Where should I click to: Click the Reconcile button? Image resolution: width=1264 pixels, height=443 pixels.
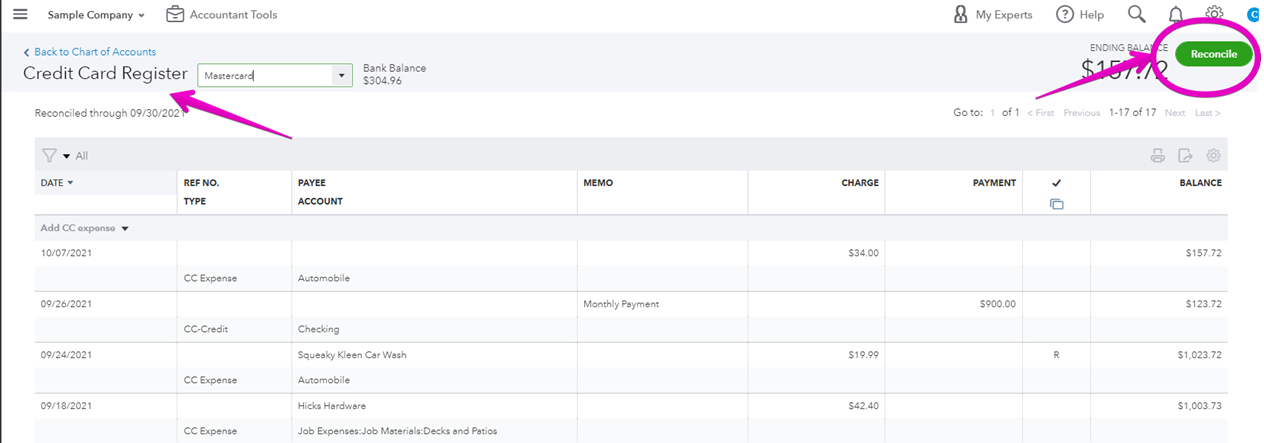click(1214, 54)
